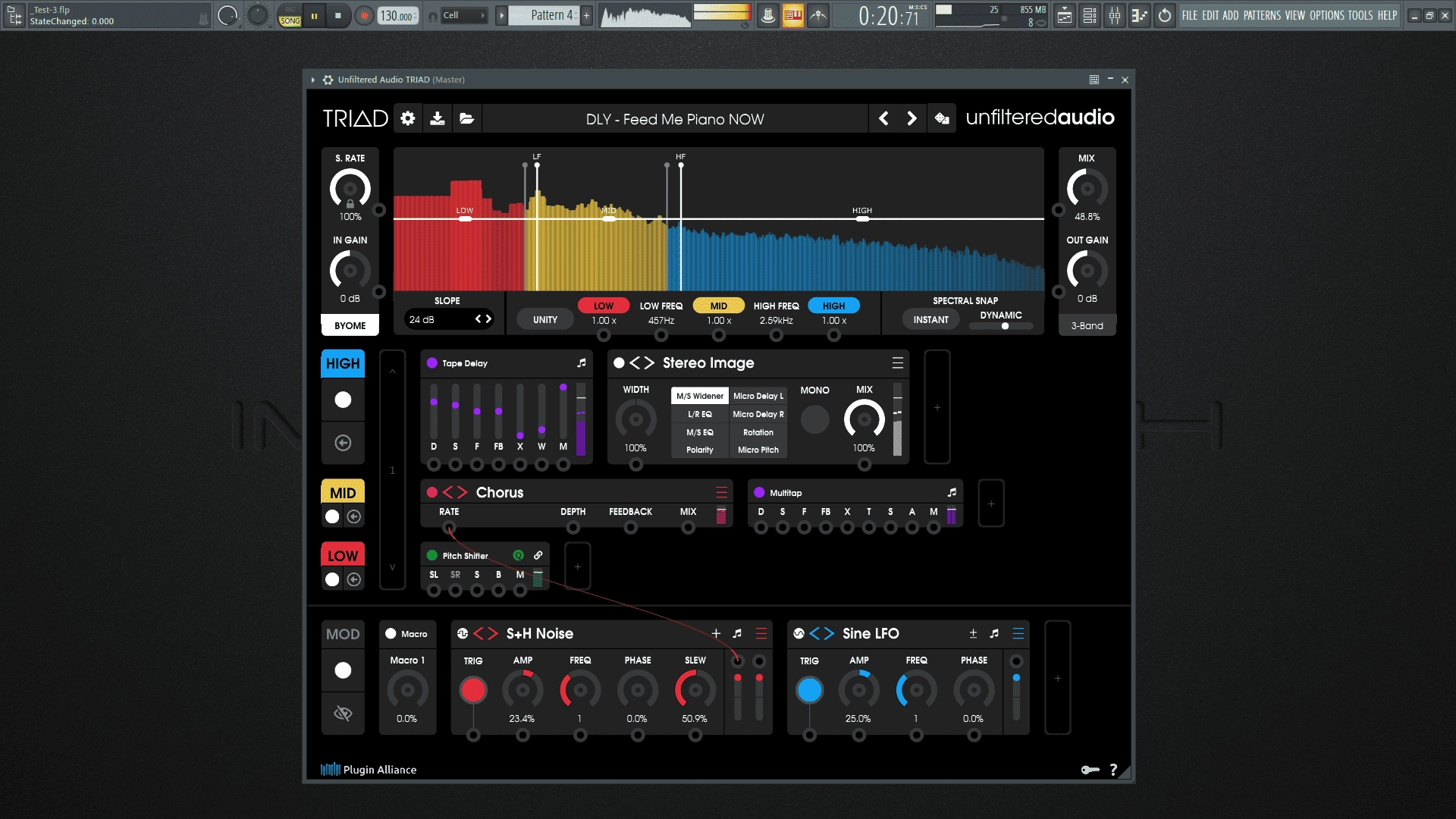1456x819 pixels.
Task: Click the link icon on Pitch Shifter
Action: tap(538, 555)
